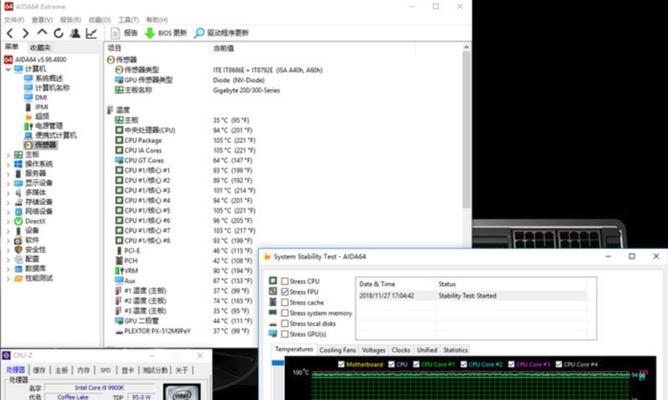
Task: Click the flame icon in Stability Test title
Action: coord(267,256)
